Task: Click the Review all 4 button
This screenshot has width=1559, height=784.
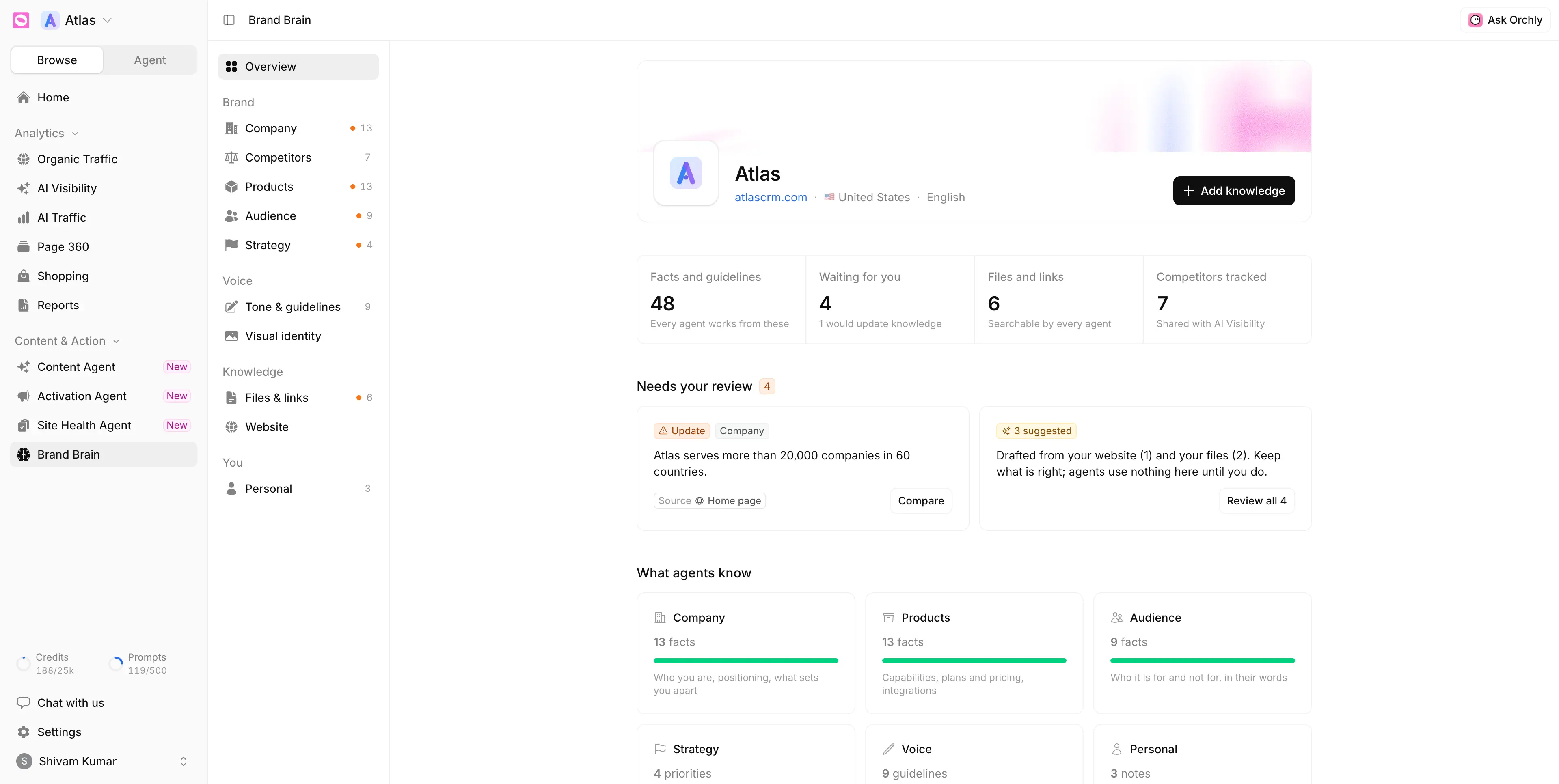Action: point(1257,501)
